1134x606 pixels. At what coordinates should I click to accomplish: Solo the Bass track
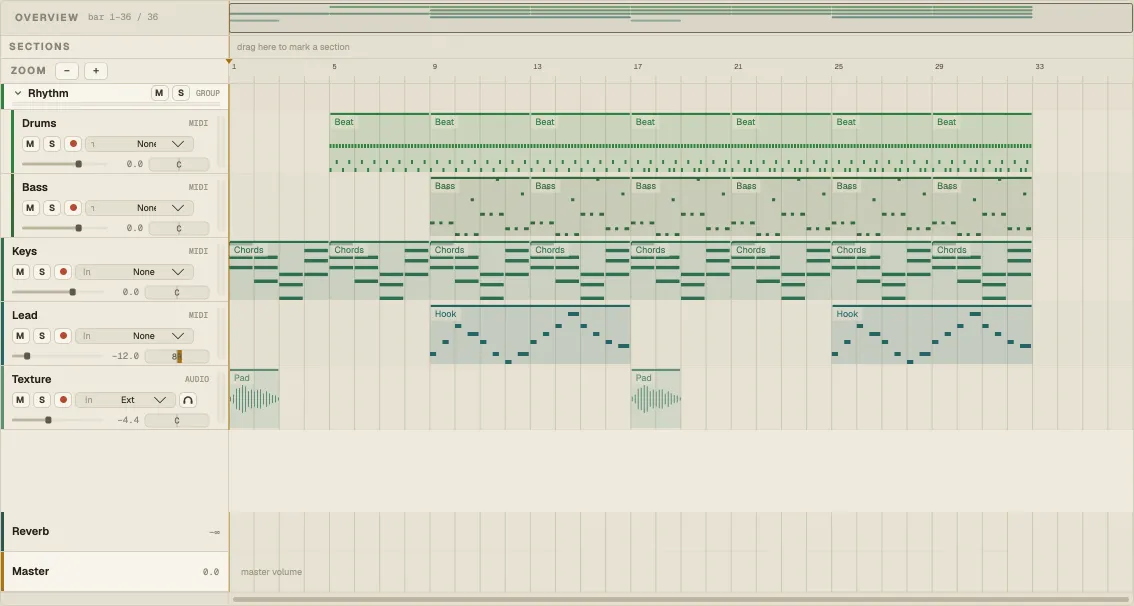(51, 208)
